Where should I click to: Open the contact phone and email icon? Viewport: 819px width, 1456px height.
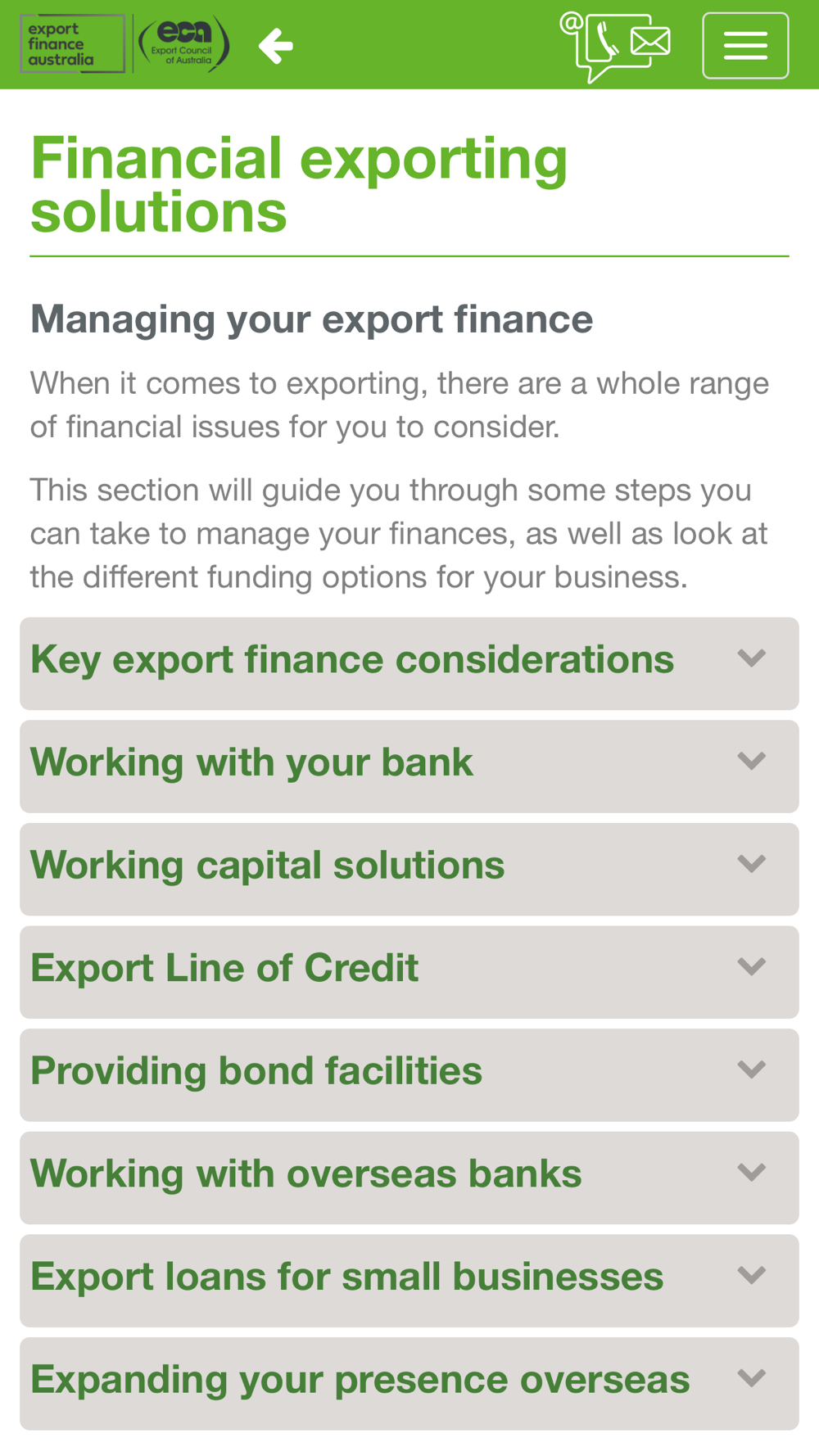tap(616, 46)
